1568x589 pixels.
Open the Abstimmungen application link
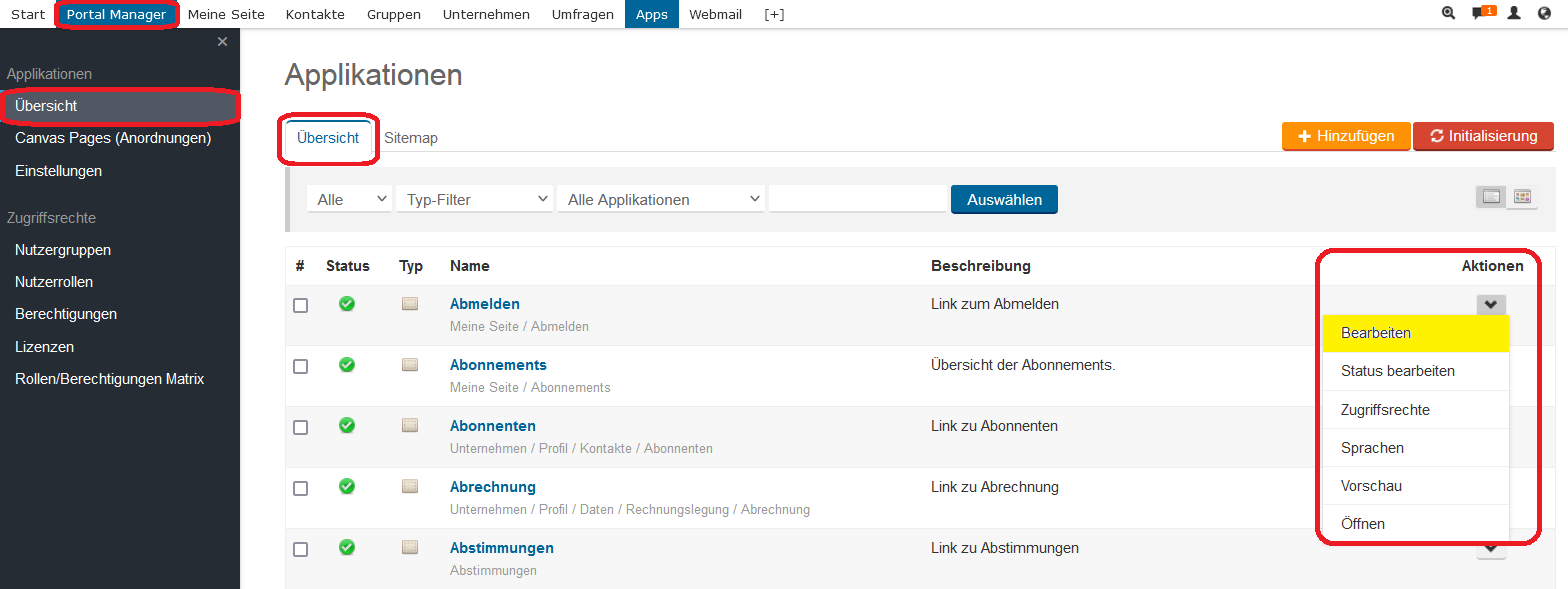(x=502, y=548)
